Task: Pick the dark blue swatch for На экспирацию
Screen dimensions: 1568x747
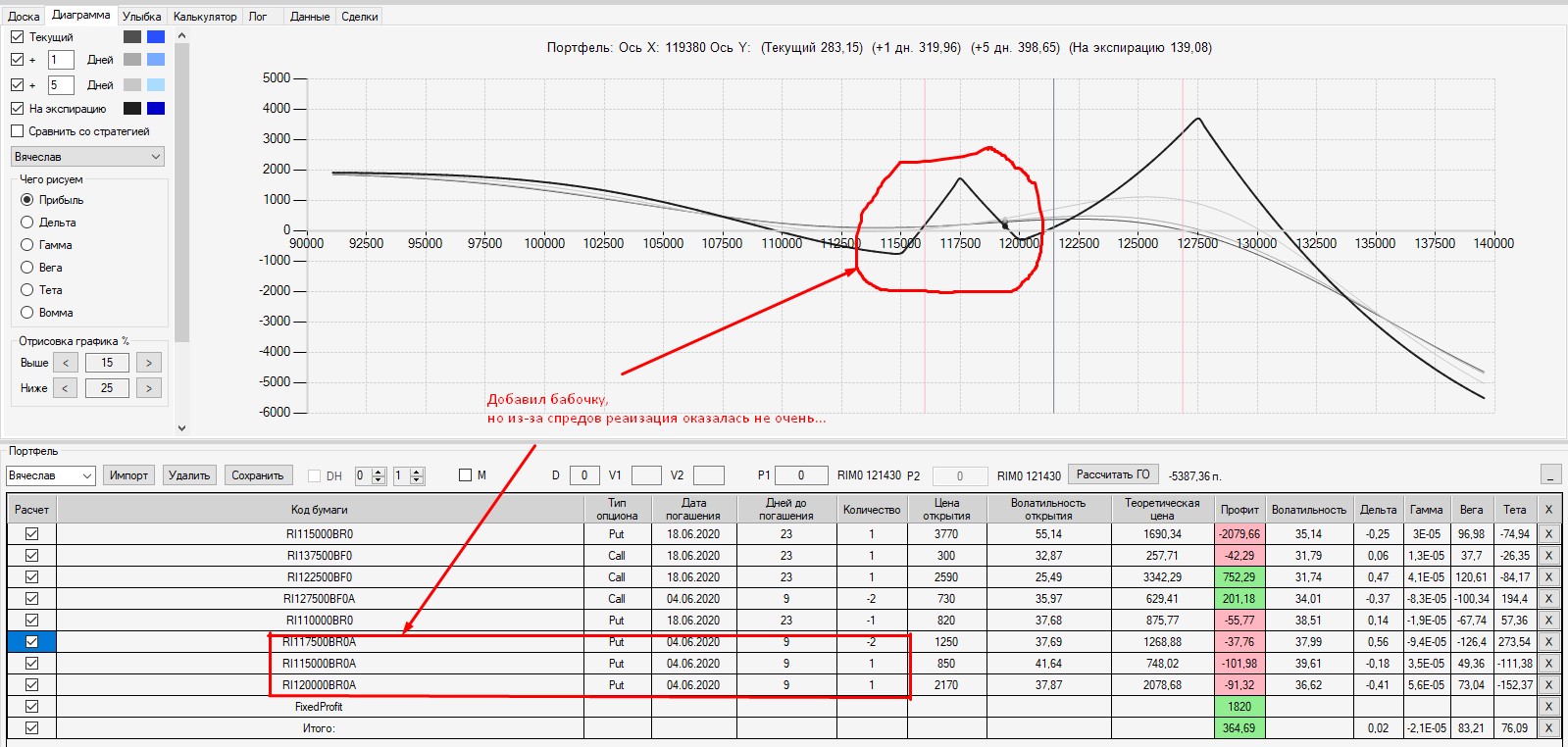Action: tap(156, 109)
